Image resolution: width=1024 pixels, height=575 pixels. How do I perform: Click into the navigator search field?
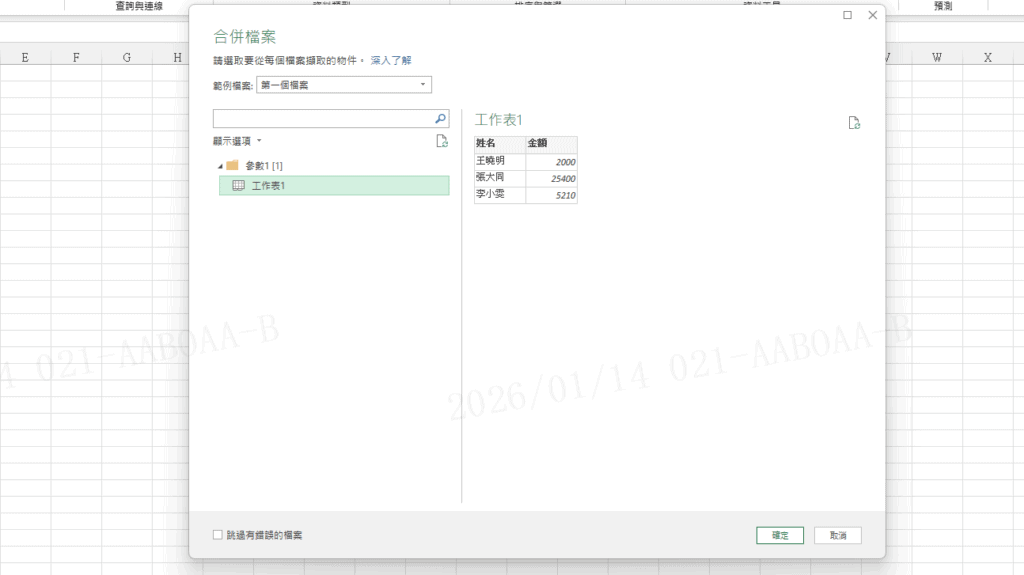(322, 119)
